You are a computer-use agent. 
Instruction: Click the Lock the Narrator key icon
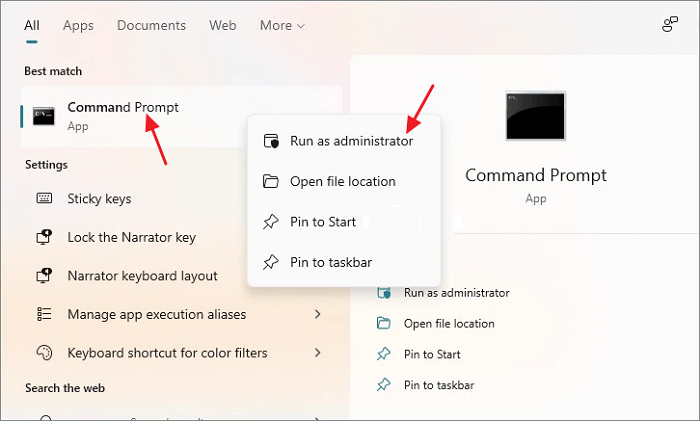[x=44, y=238]
